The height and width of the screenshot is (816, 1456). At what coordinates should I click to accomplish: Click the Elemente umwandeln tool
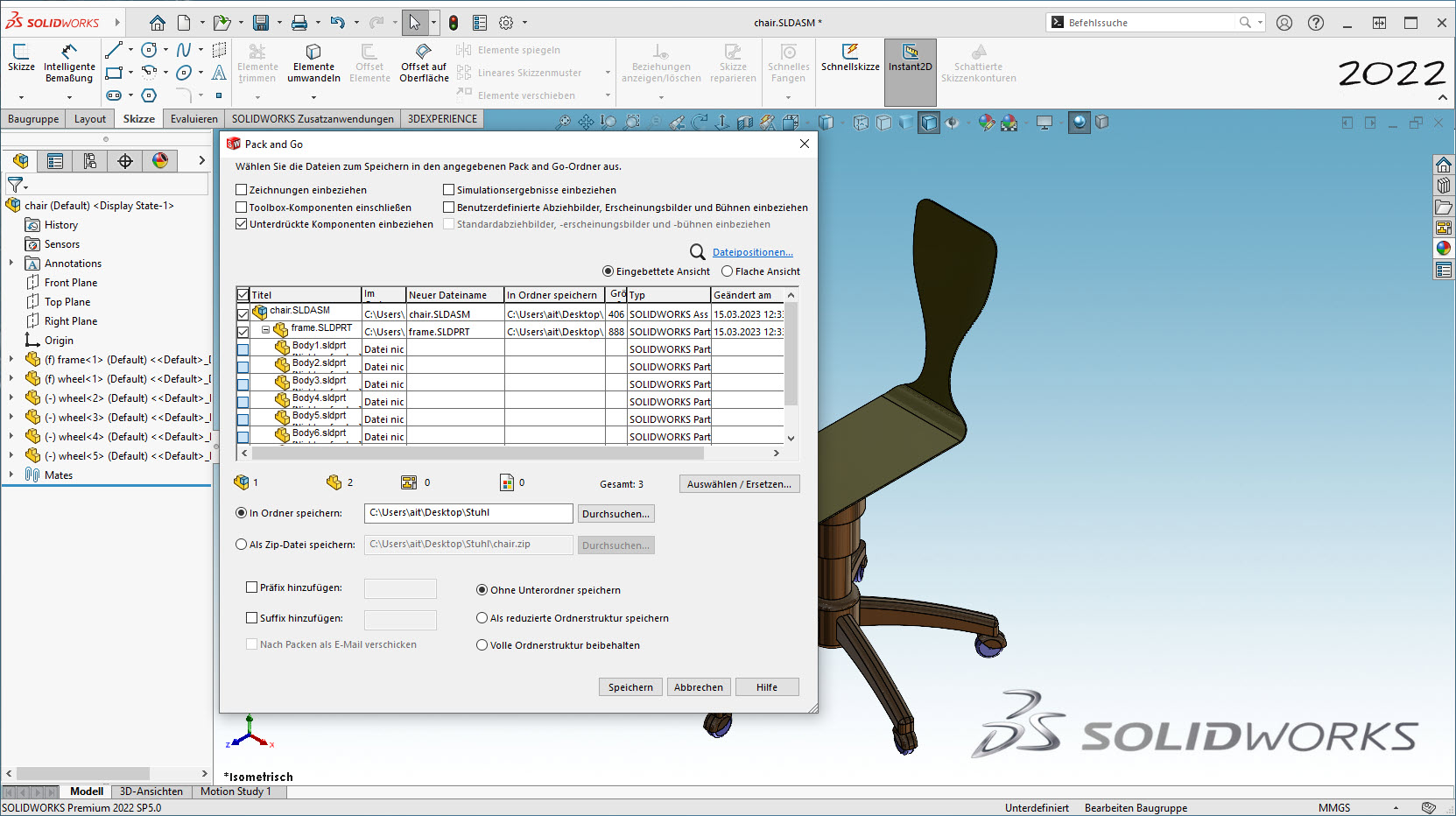pos(313,63)
